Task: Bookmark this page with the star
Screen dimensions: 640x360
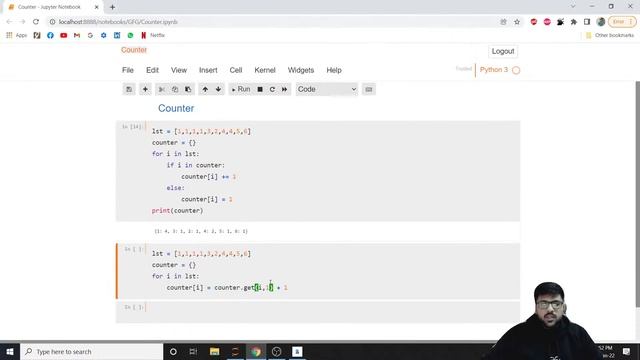Action: point(517,22)
